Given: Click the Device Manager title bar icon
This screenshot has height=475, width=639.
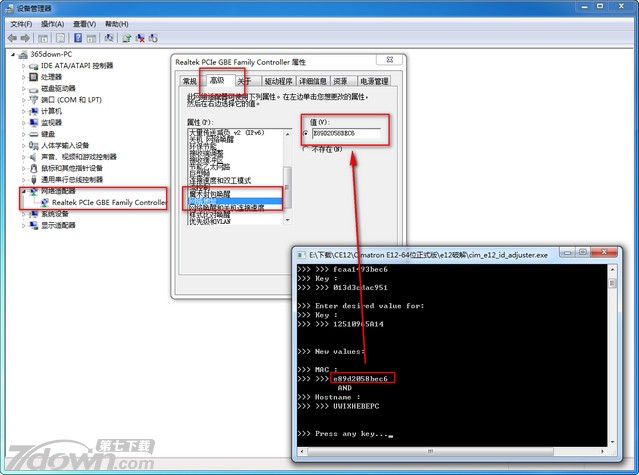Looking at the screenshot, I should 10,8.
